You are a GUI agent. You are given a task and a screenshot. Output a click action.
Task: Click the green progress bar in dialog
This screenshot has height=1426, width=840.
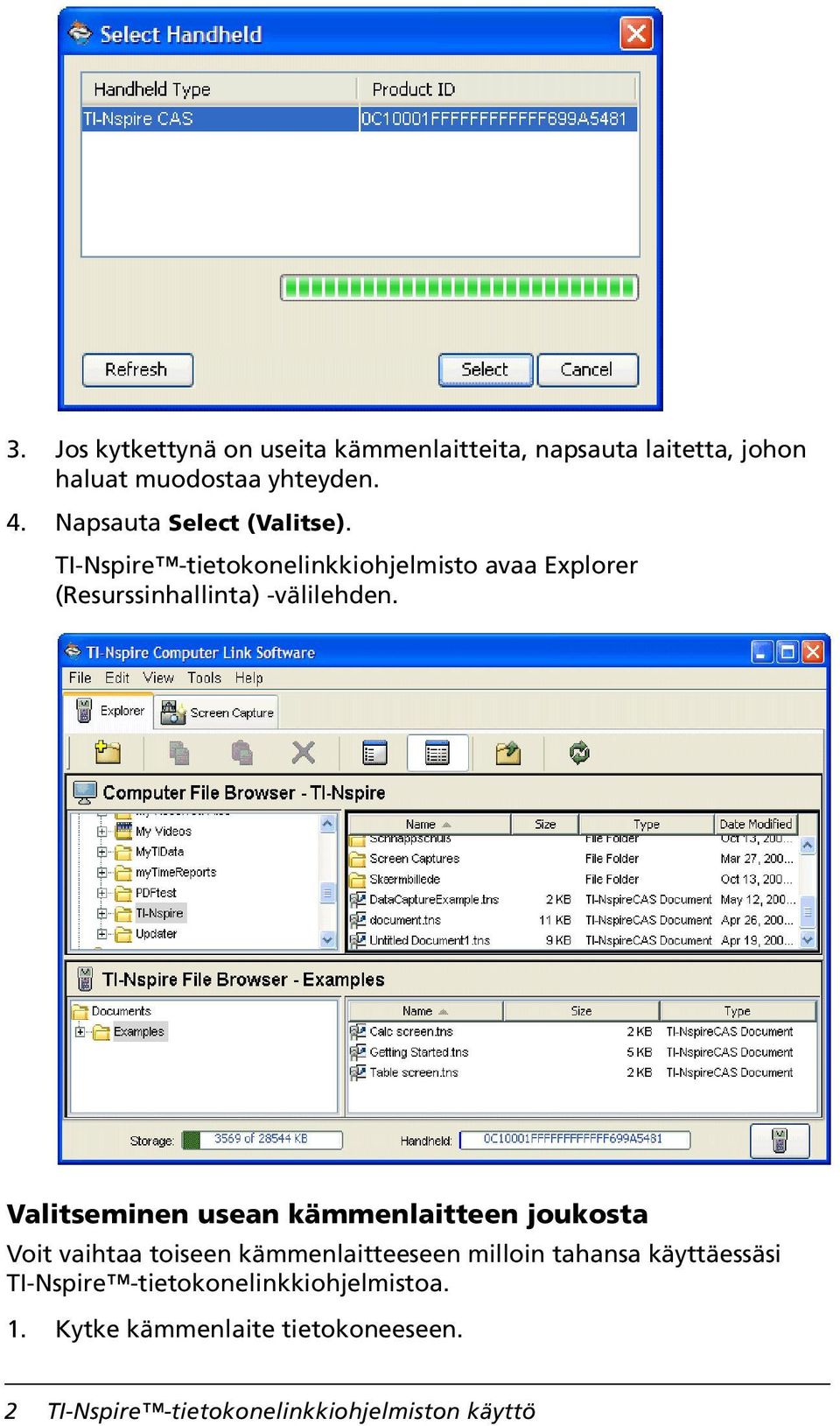click(459, 287)
